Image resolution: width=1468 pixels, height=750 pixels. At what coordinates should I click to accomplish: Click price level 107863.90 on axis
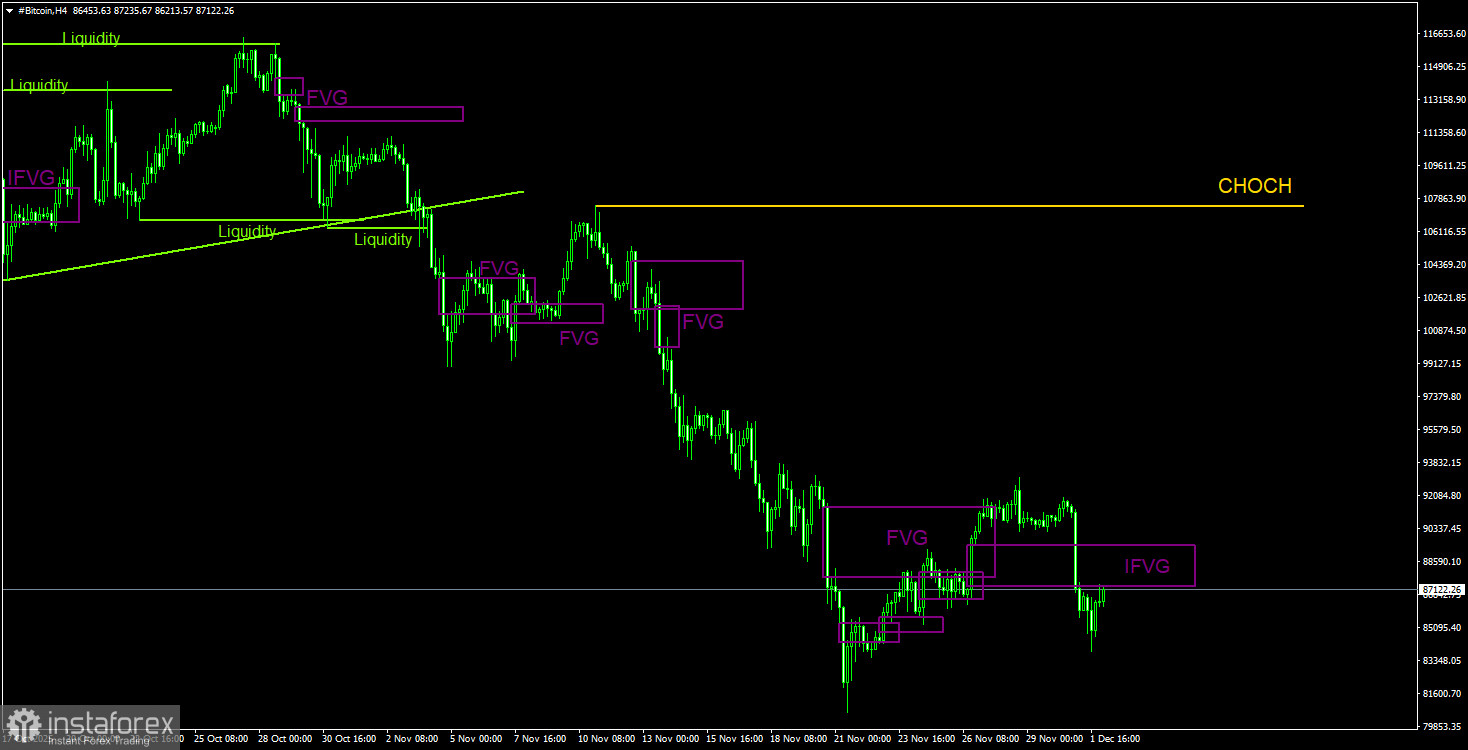pyautogui.click(x=1443, y=199)
